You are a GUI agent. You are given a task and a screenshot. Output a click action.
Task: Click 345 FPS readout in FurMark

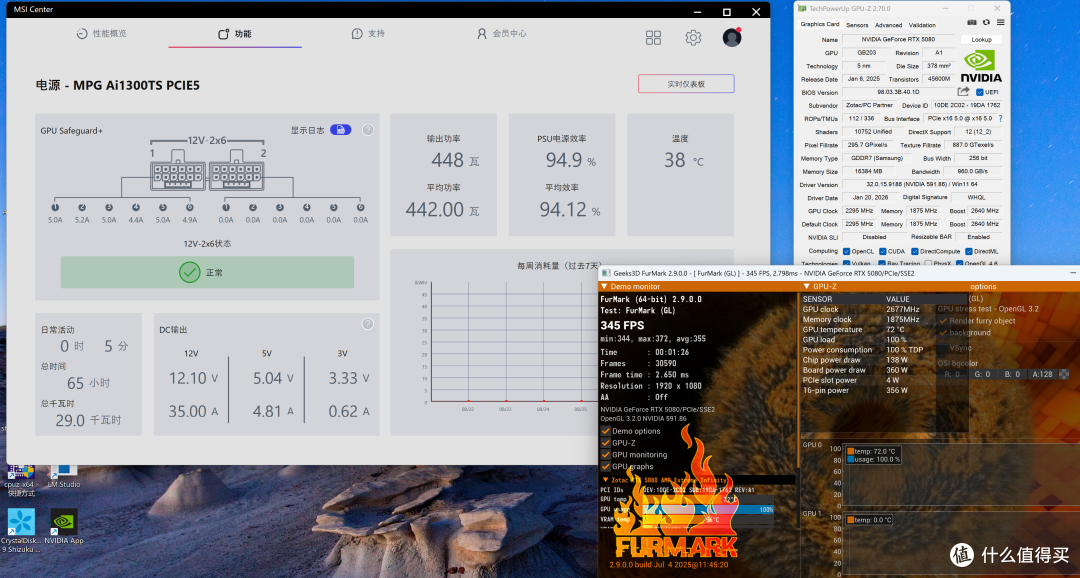pyautogui.click(x=622, y=325)
